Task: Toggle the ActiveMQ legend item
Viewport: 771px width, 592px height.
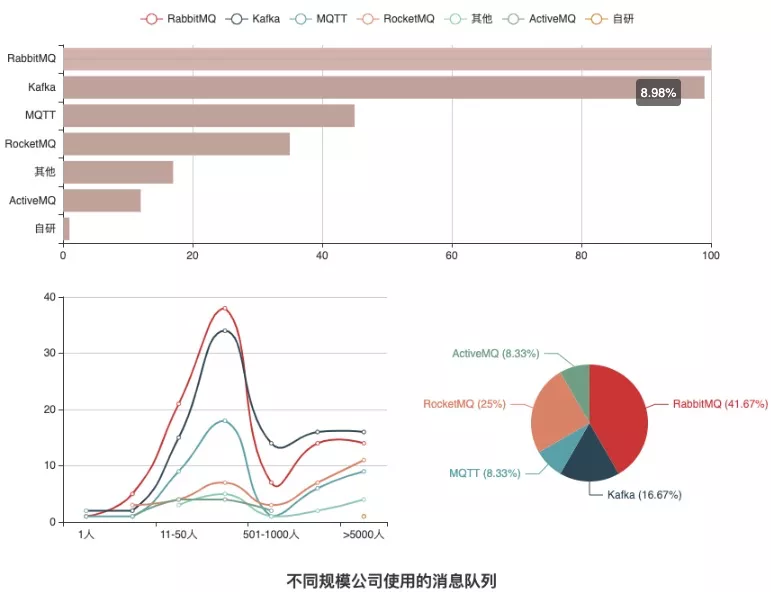Action: point(539,19)
